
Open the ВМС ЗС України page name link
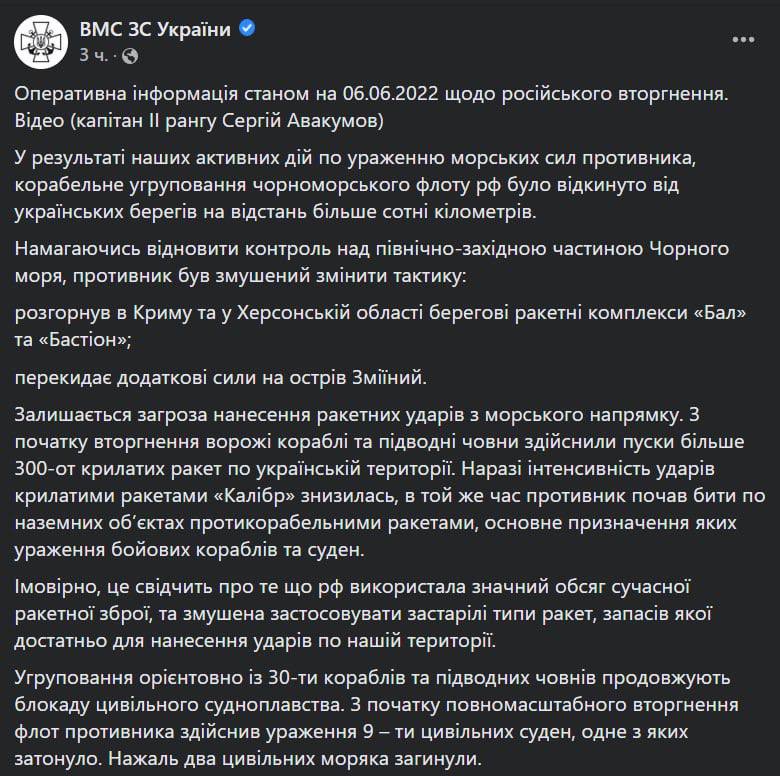[x=154, y=30]
